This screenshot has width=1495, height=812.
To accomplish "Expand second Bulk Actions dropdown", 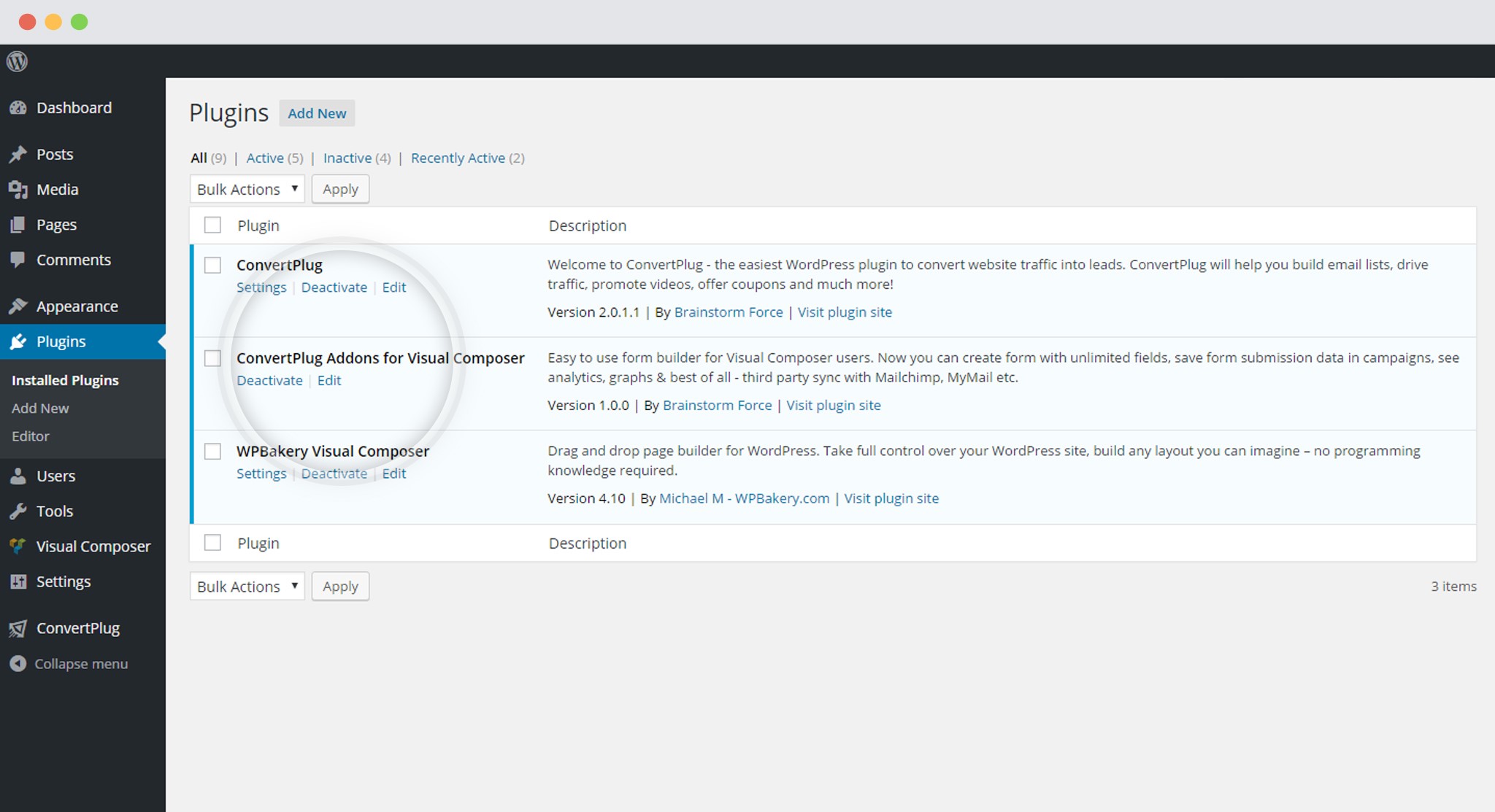I will coord(246,587).
